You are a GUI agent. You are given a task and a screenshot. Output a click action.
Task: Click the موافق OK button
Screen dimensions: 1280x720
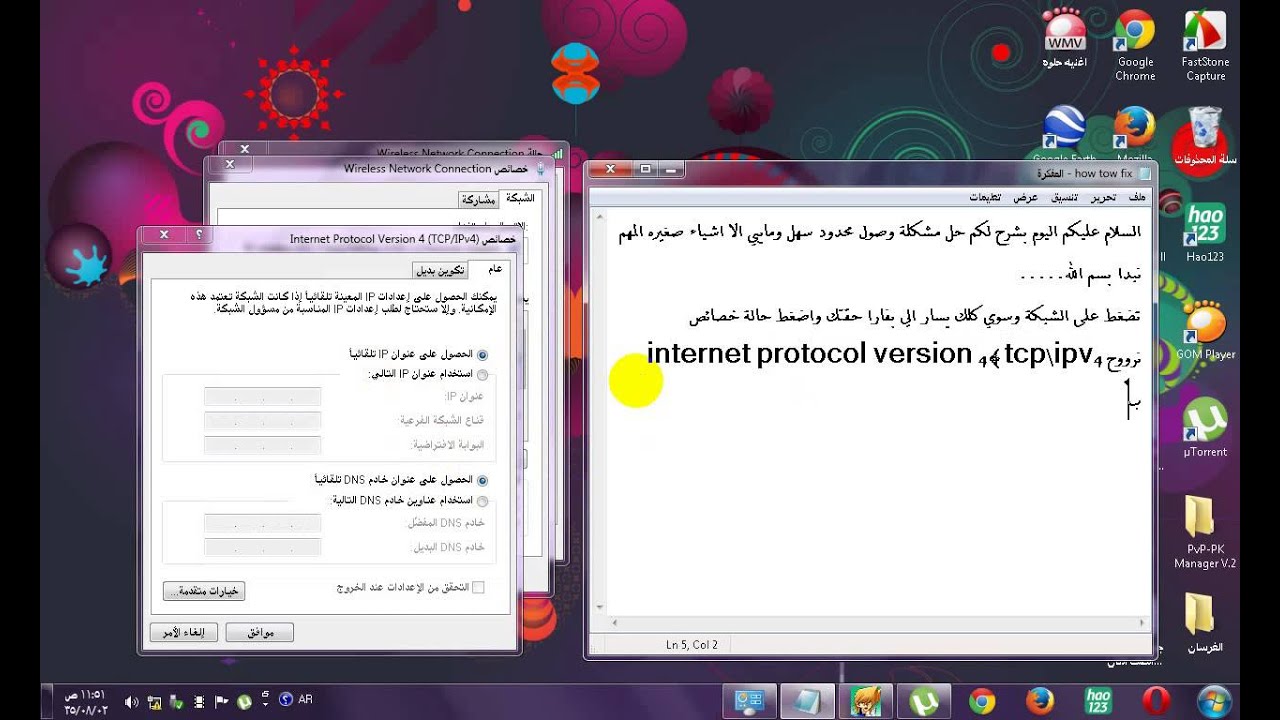point(260,632)
